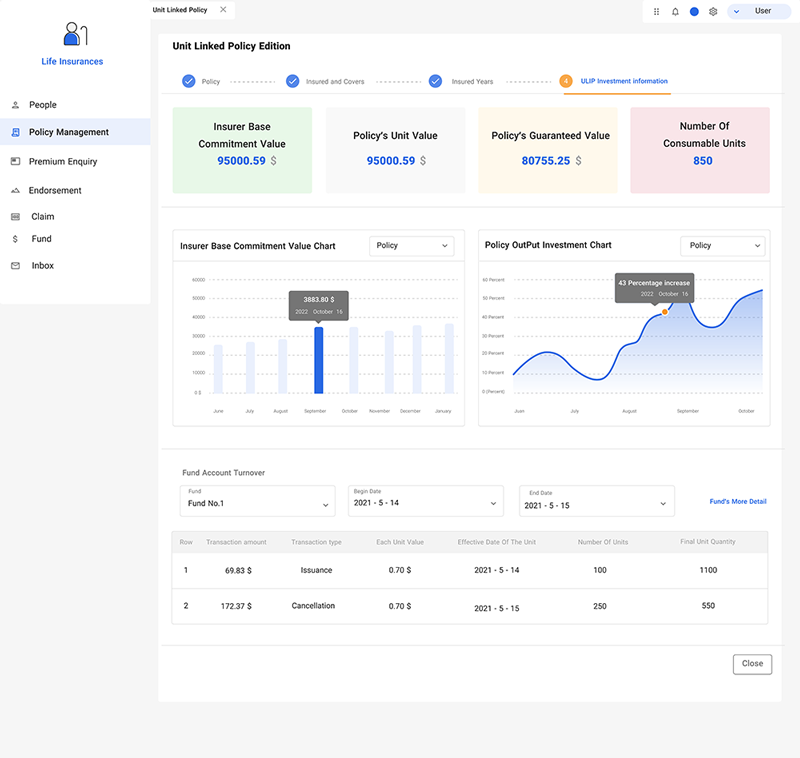Open the Fund's More Detail link
This screenshot has width=800, height=758.
click(x=737, y=501)
